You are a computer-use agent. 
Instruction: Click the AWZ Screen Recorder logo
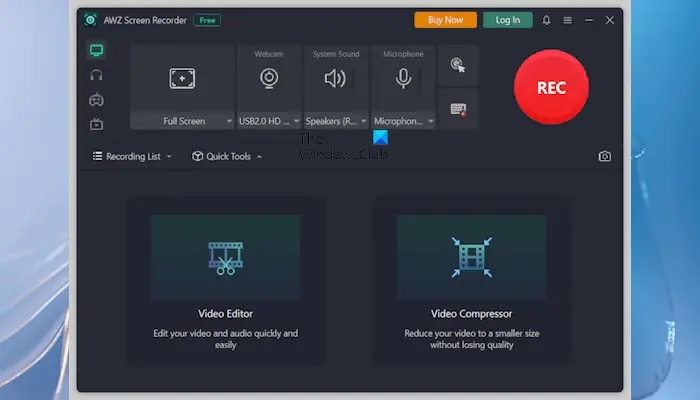[x=91, y=20]
